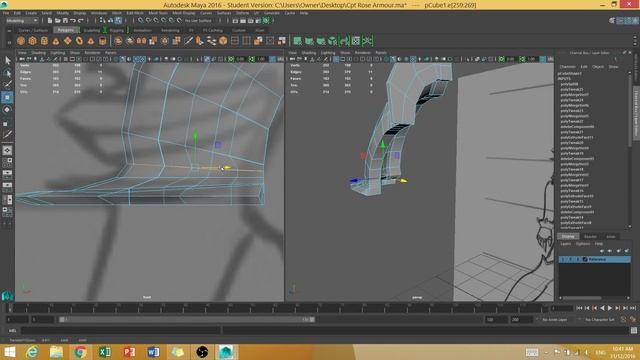The image size is (640, 360).
Task: Redo the last action
Action: pyautogui.click(x=81, y=20)
